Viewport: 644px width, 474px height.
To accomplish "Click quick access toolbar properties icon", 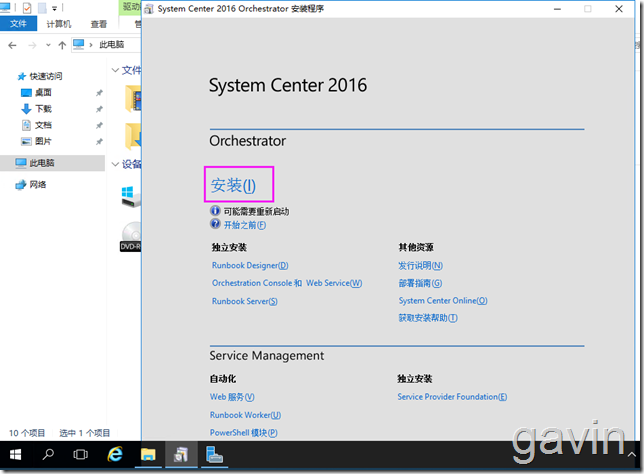I will 27,8.
